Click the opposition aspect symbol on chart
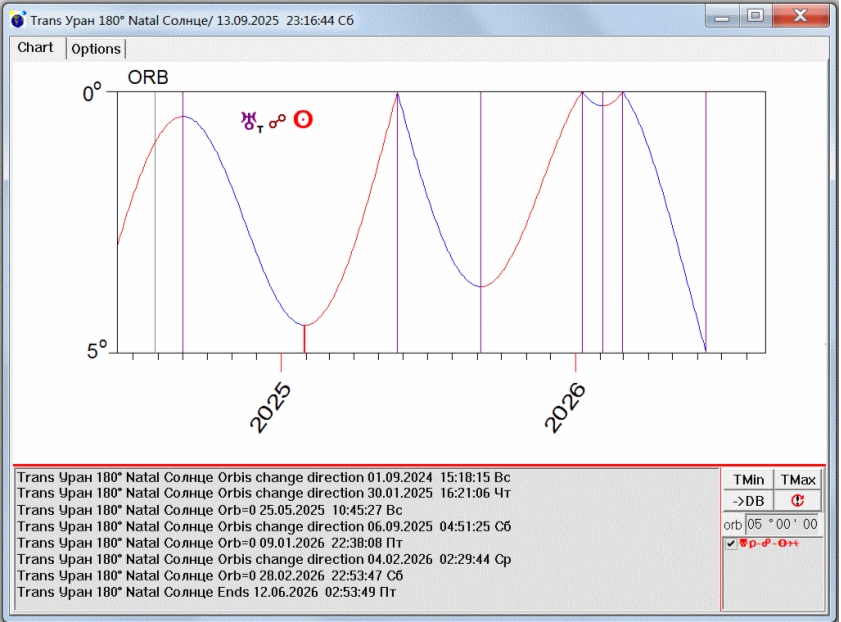Screen dimensions: 841x622 276,120
